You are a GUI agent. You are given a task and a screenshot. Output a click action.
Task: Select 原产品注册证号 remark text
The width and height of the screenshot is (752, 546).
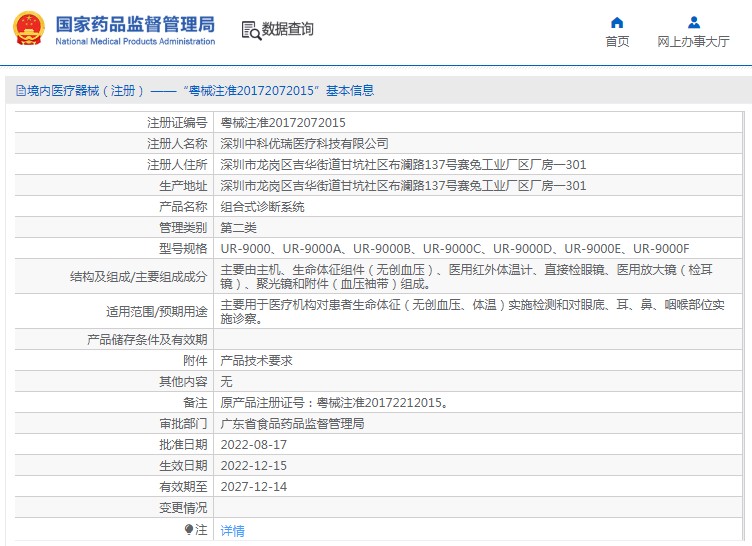[335, 403]
